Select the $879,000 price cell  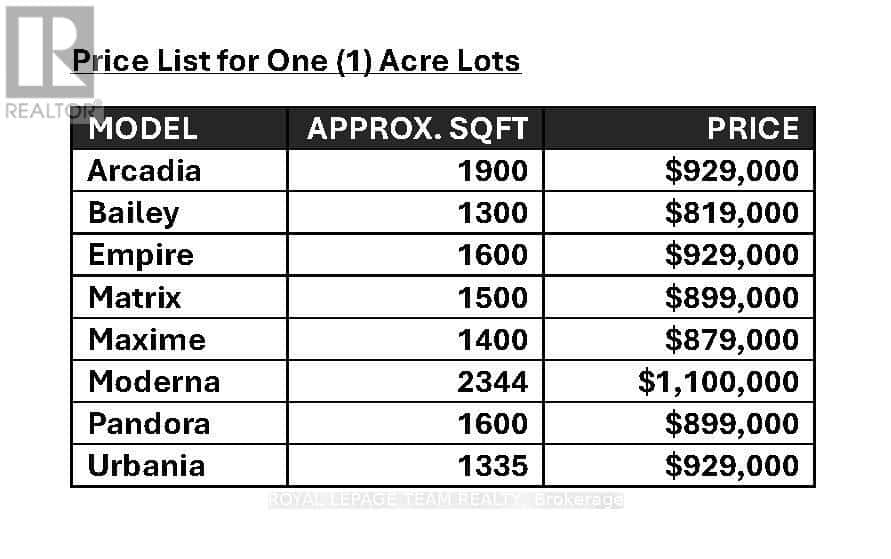pos(732,339)
